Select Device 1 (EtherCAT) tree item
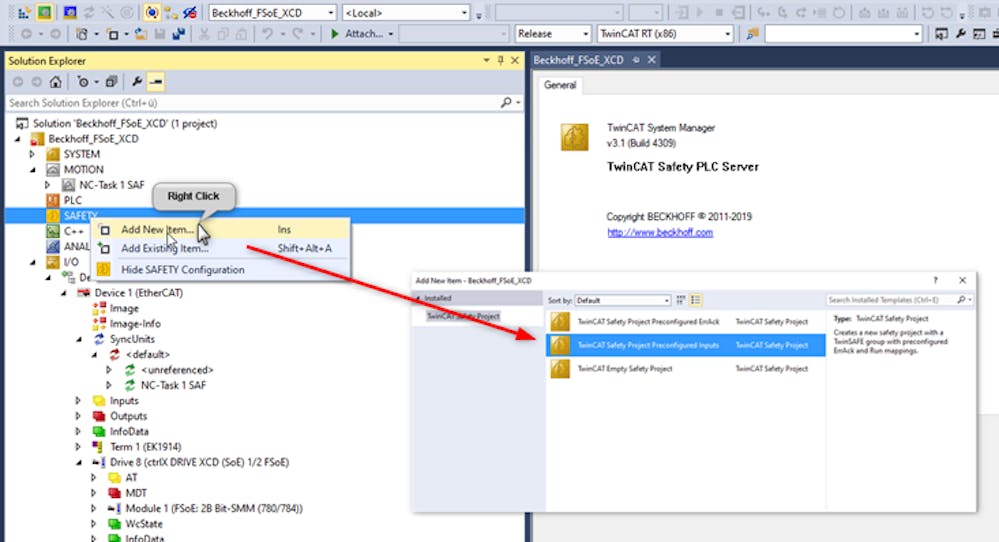 138,293
